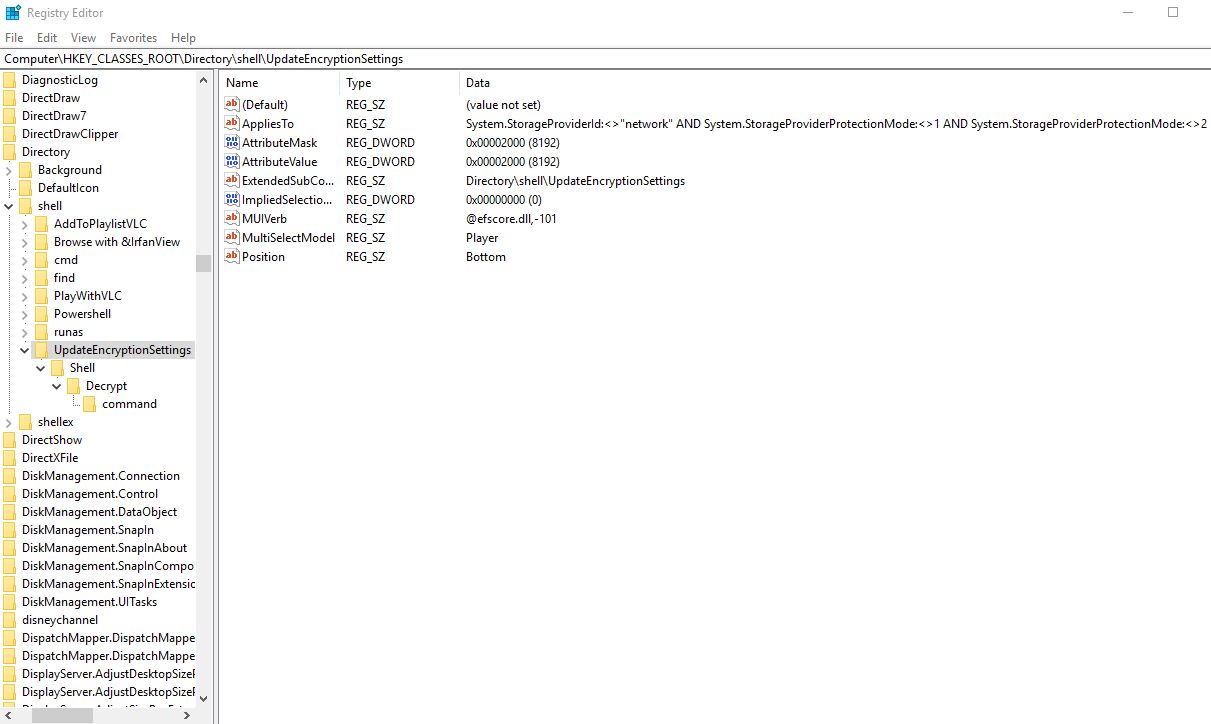The image size is (1211, 724).
Task: Click the find key folder icon
Action: pos(41,278)
